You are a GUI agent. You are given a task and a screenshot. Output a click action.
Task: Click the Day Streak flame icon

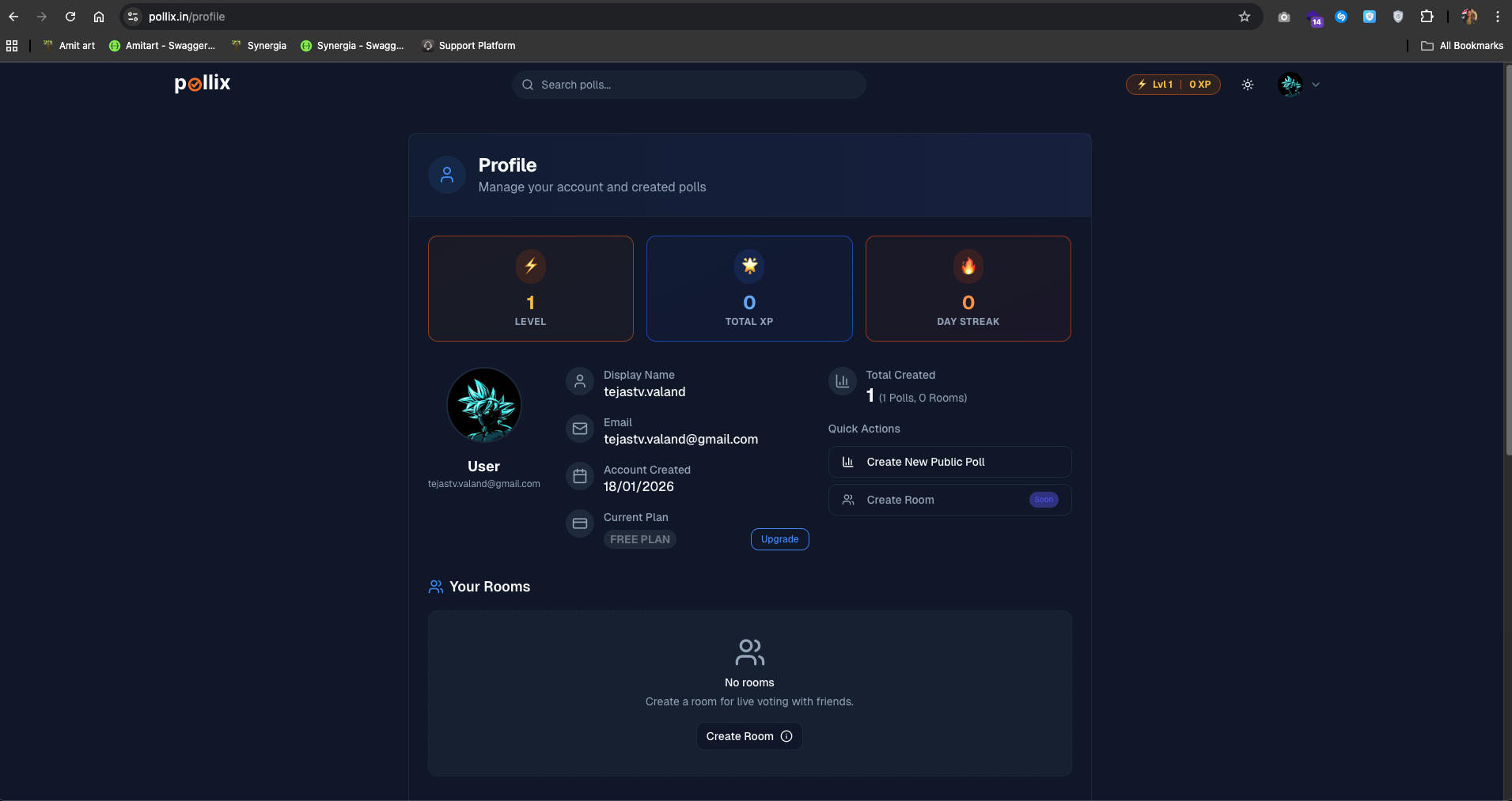pos(967,266)
